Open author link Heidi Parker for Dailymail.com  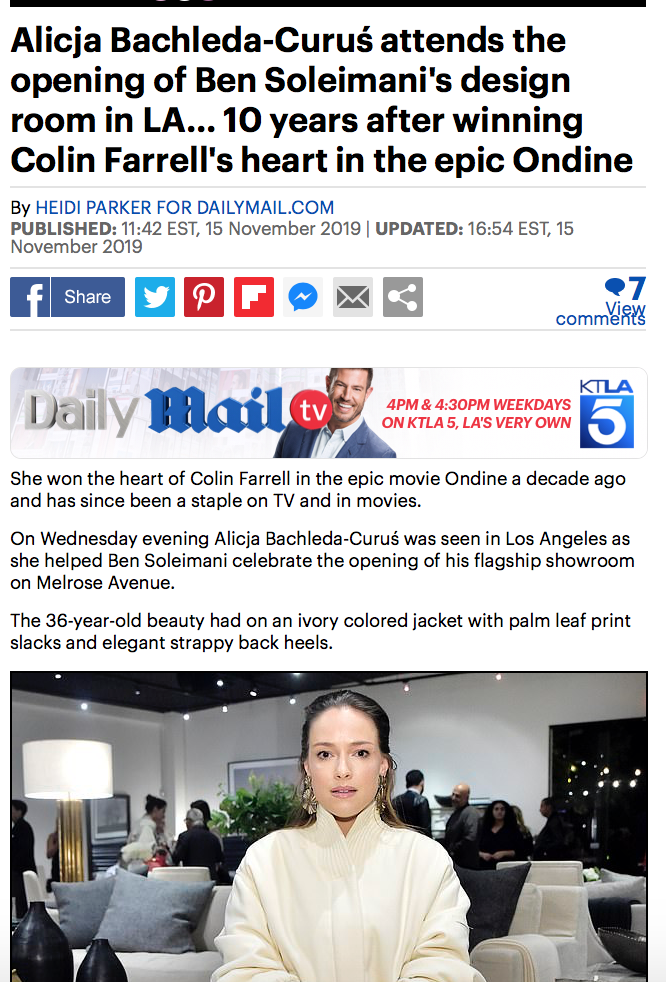(x=185, y=207)
